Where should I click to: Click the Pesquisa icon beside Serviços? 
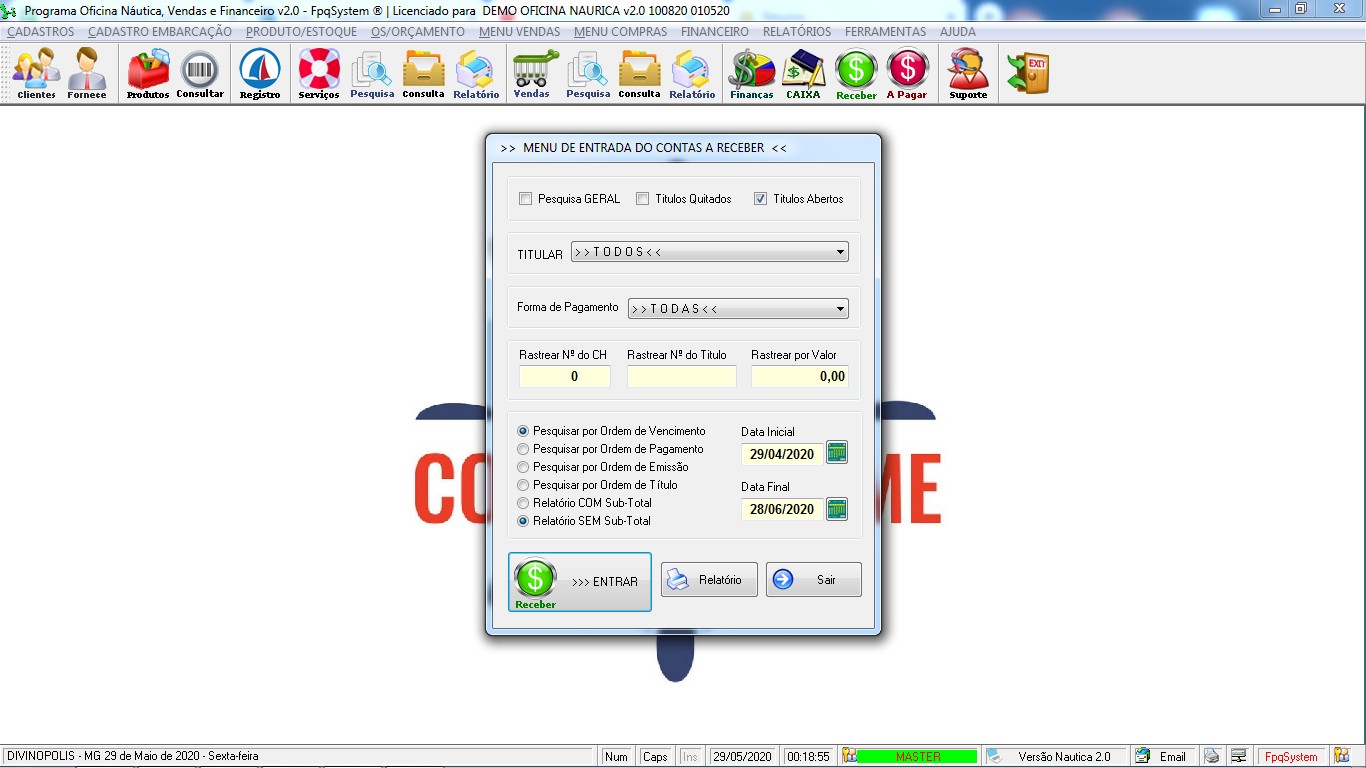[372, 74]
